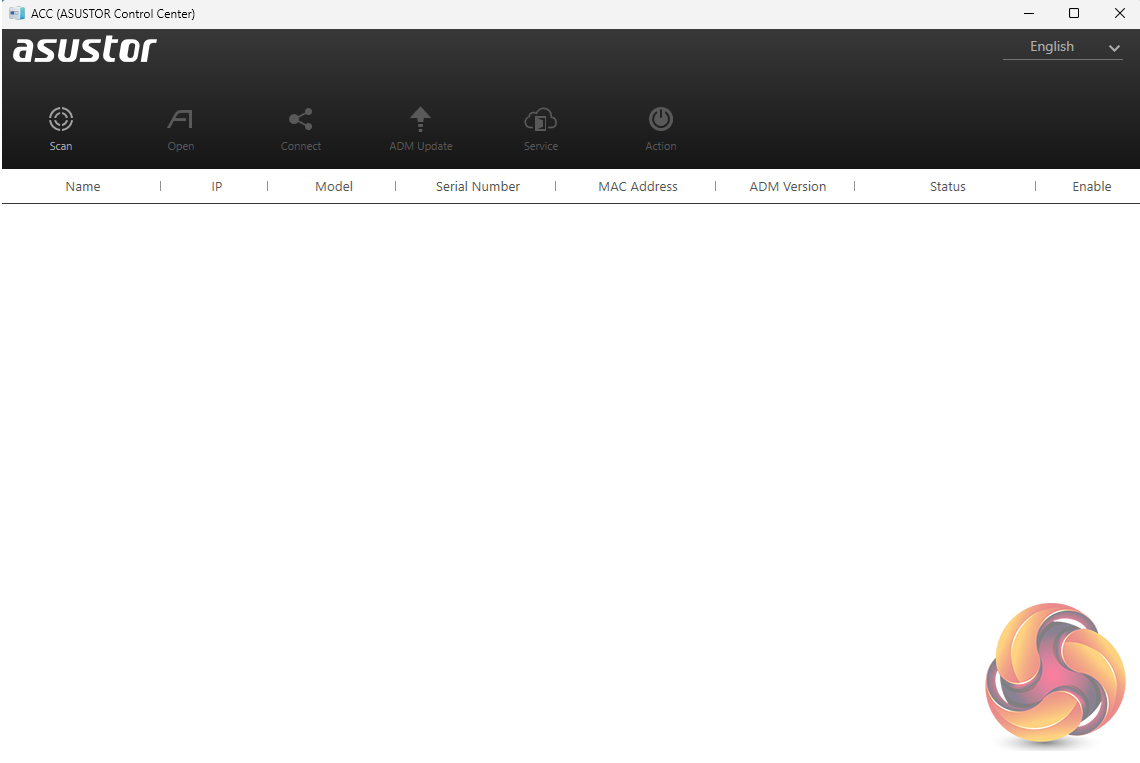Select the MAC Address column header

click(638, 186)
